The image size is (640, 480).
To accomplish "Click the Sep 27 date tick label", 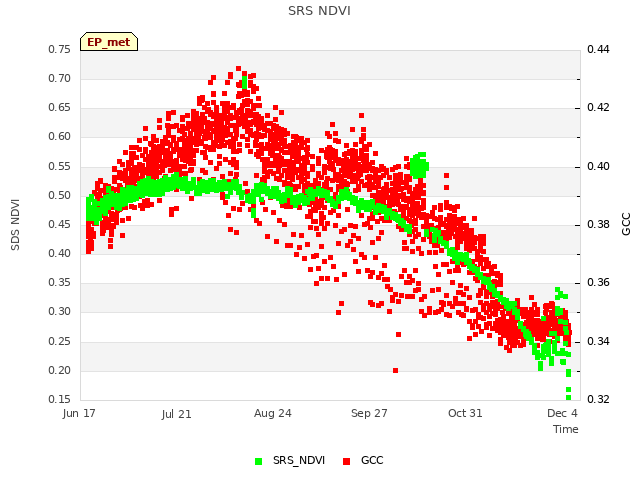I will point(369,413).
